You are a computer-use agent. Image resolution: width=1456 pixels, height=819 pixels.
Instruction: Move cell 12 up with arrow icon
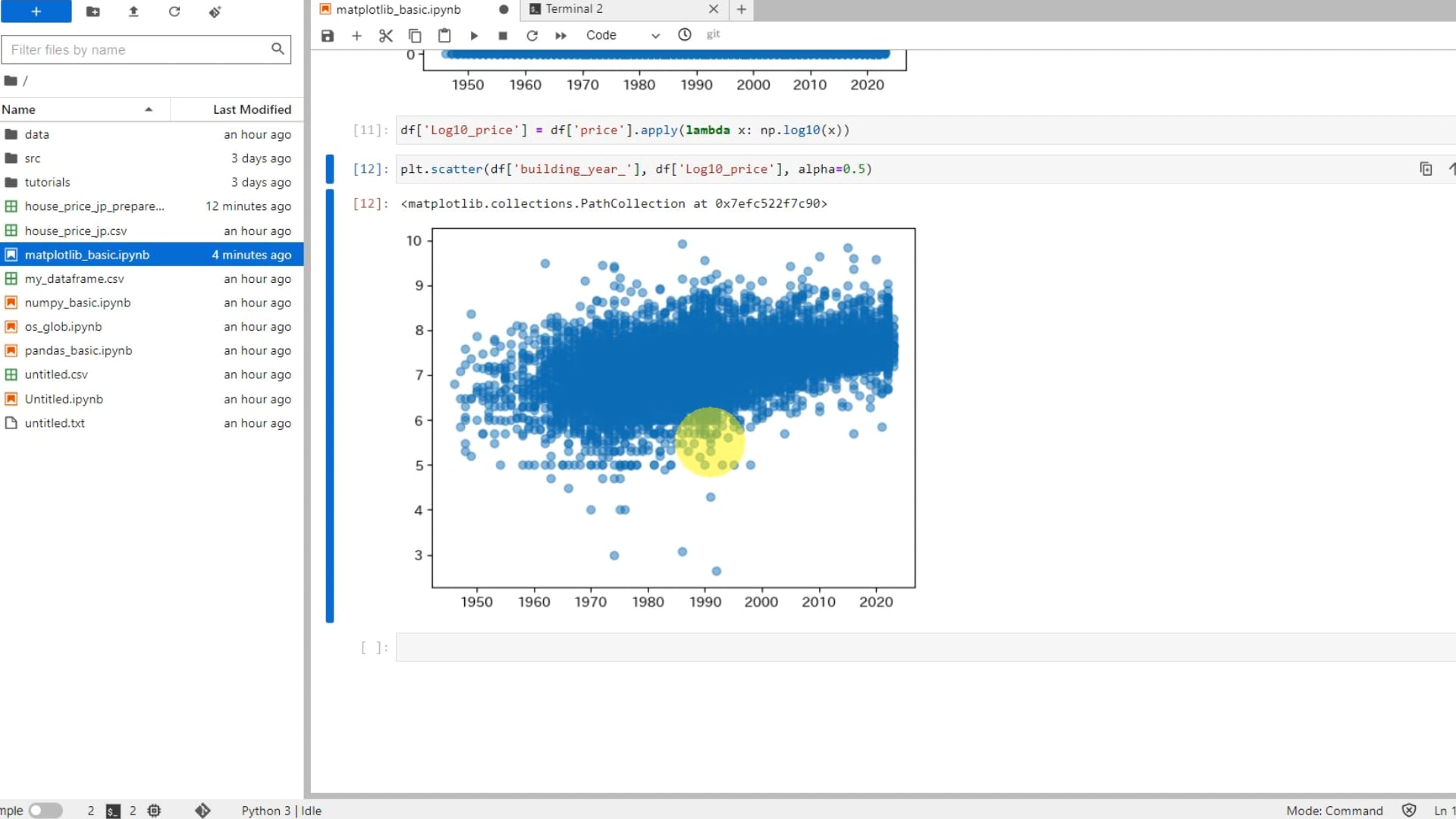coord(1451,169)
